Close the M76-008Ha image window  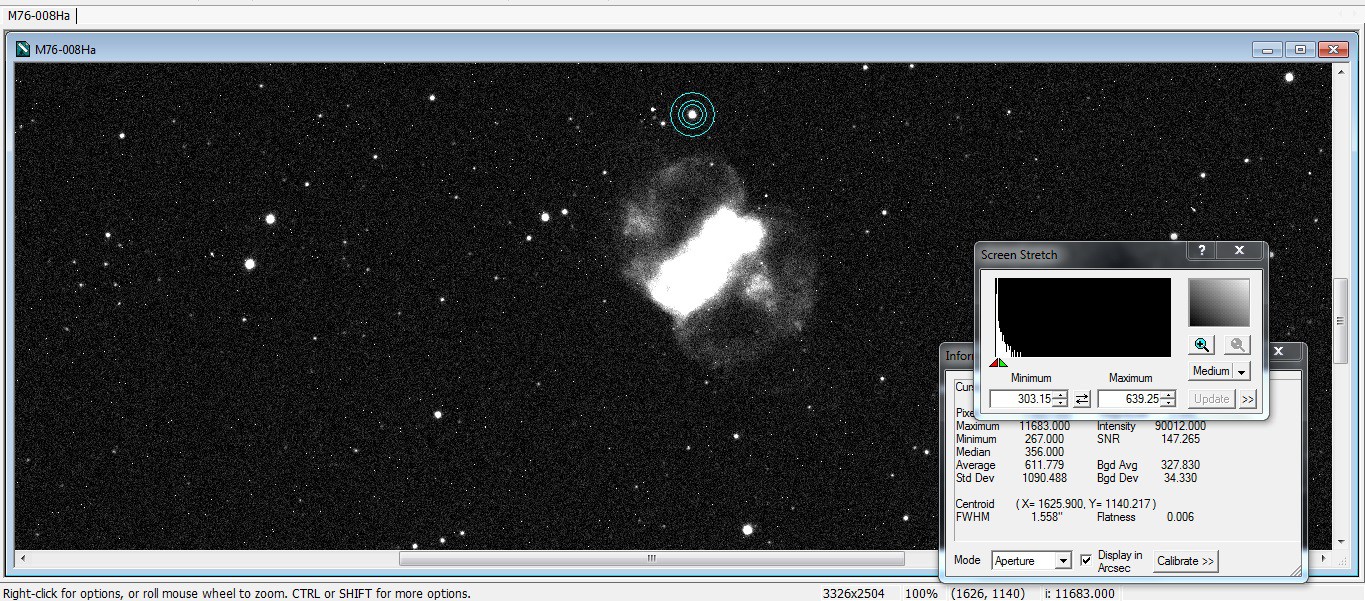click(x=1334, y=49)
